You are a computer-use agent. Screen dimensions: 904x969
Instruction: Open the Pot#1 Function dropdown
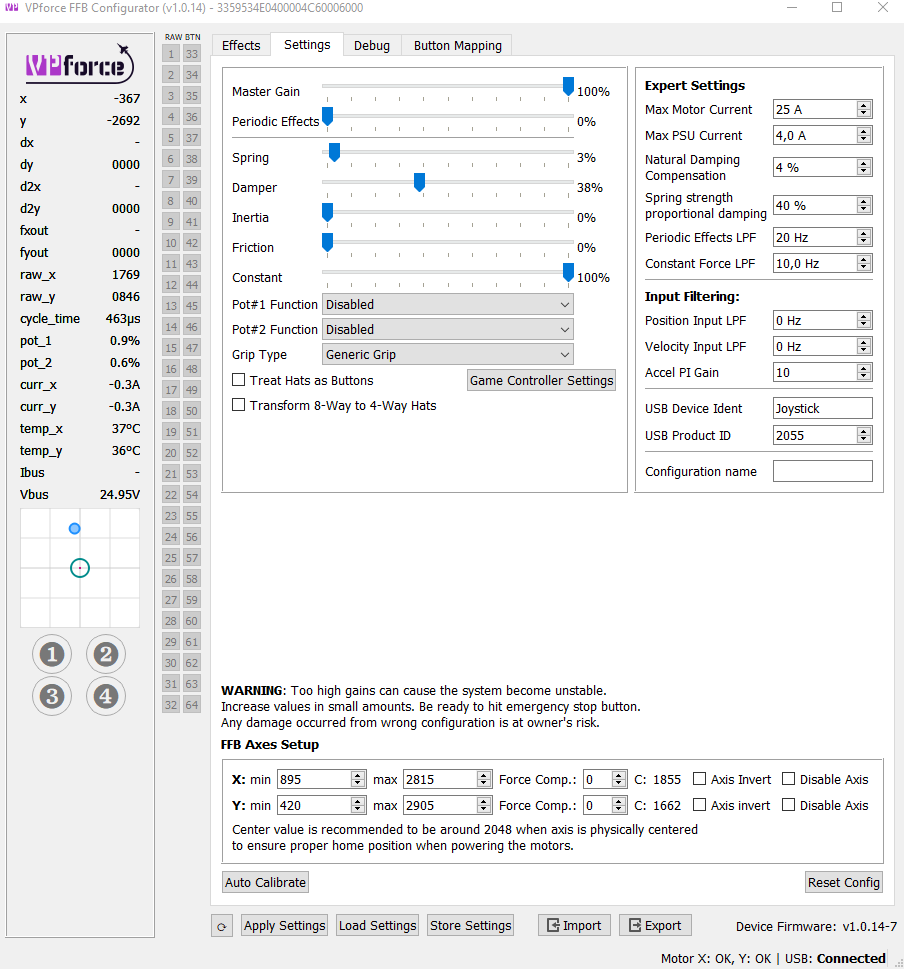447,305
